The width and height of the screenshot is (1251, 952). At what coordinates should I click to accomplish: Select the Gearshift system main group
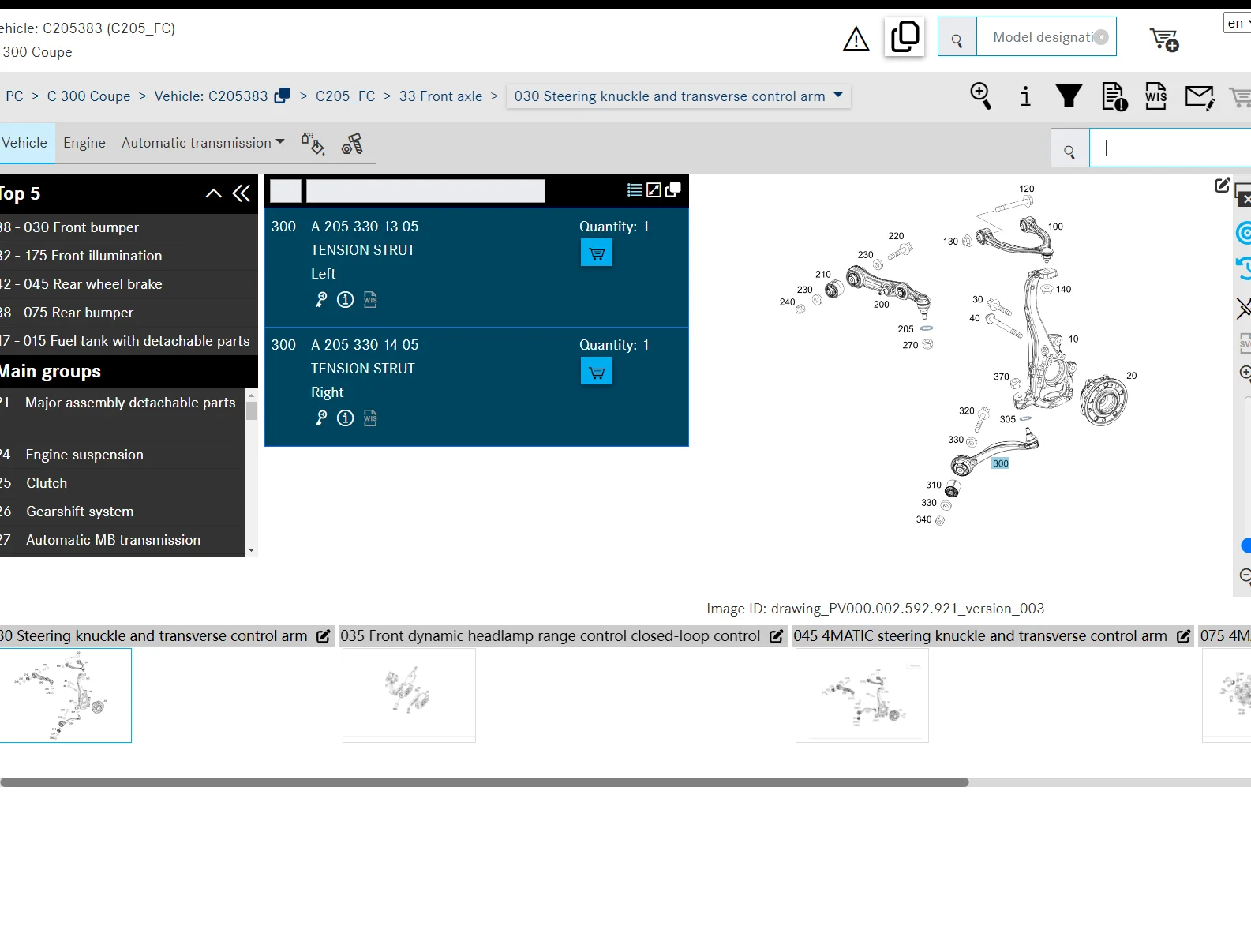click(122, 512)
